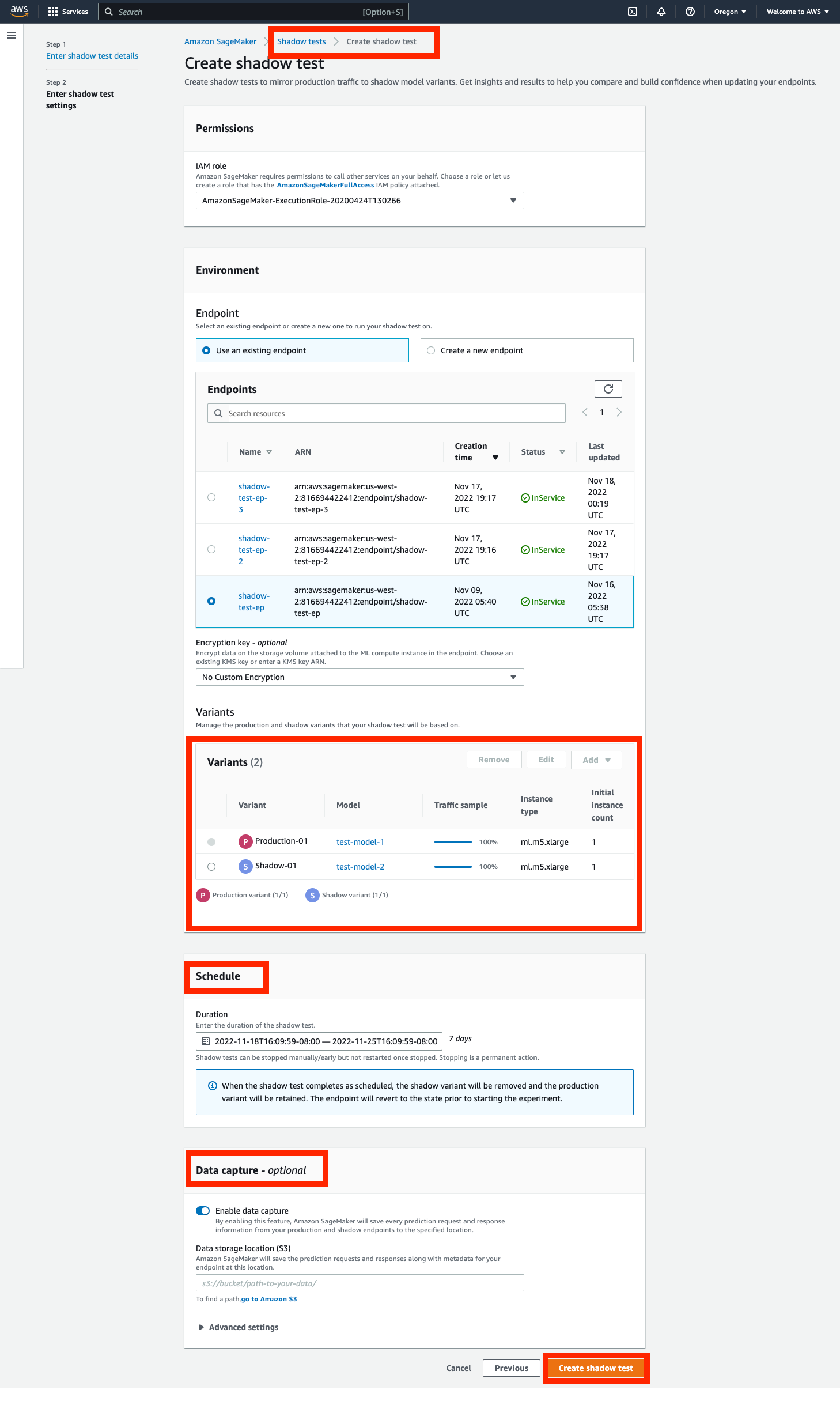Click the Previous button
The image size is (840, 1405).
pos(512,1368)
